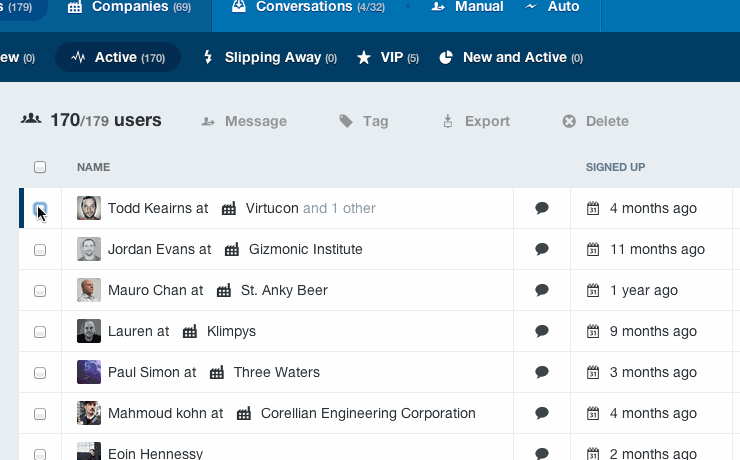Image resolution: width=740 pixels, height=460 pixels.
Task: Check the box for Jordan Evans
Action: 40,250
